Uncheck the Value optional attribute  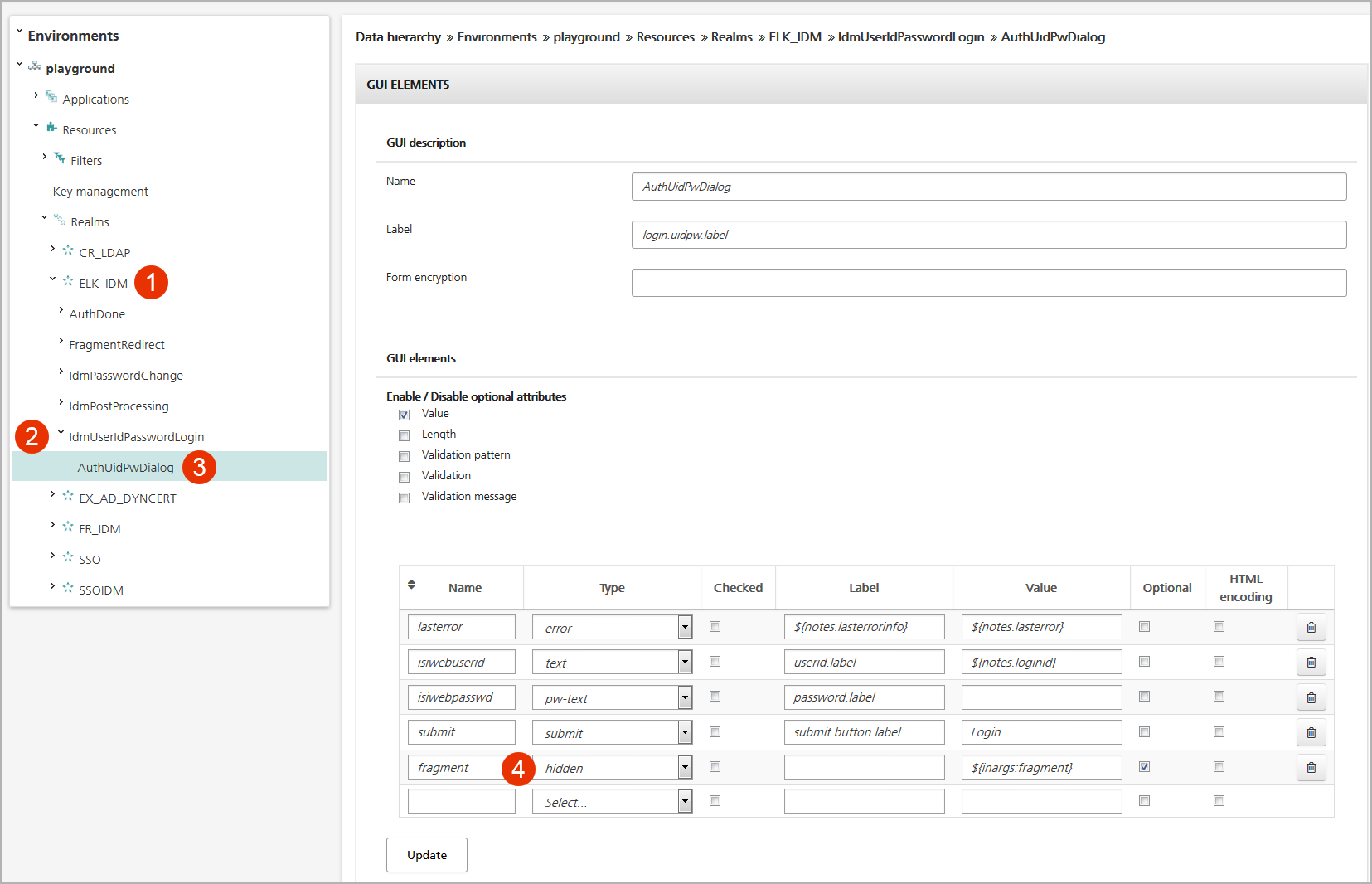(x=405, y=415)
